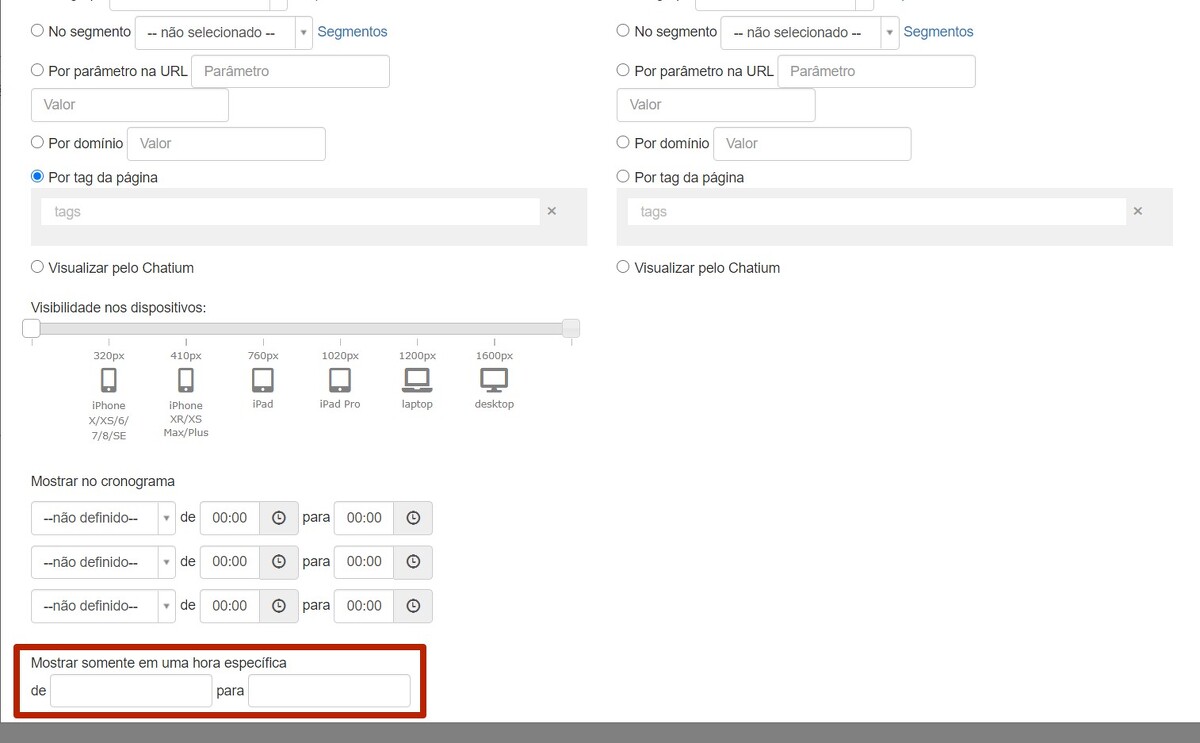Select left 'Visualizar pelo Chatium' radio option
Screen dimensions: 1200x743
click(x=38, y=267)
